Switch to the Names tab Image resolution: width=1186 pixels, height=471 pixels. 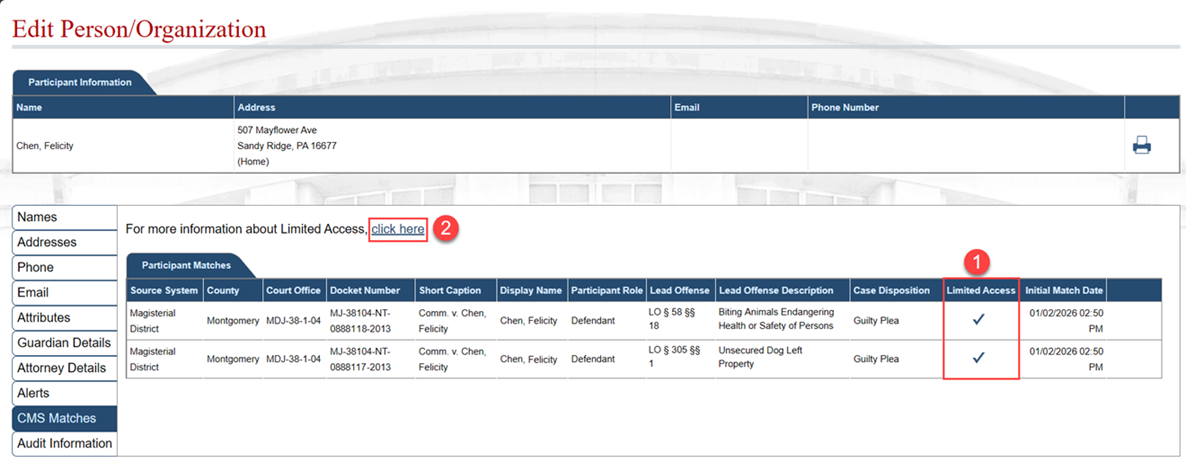[37, 217]
